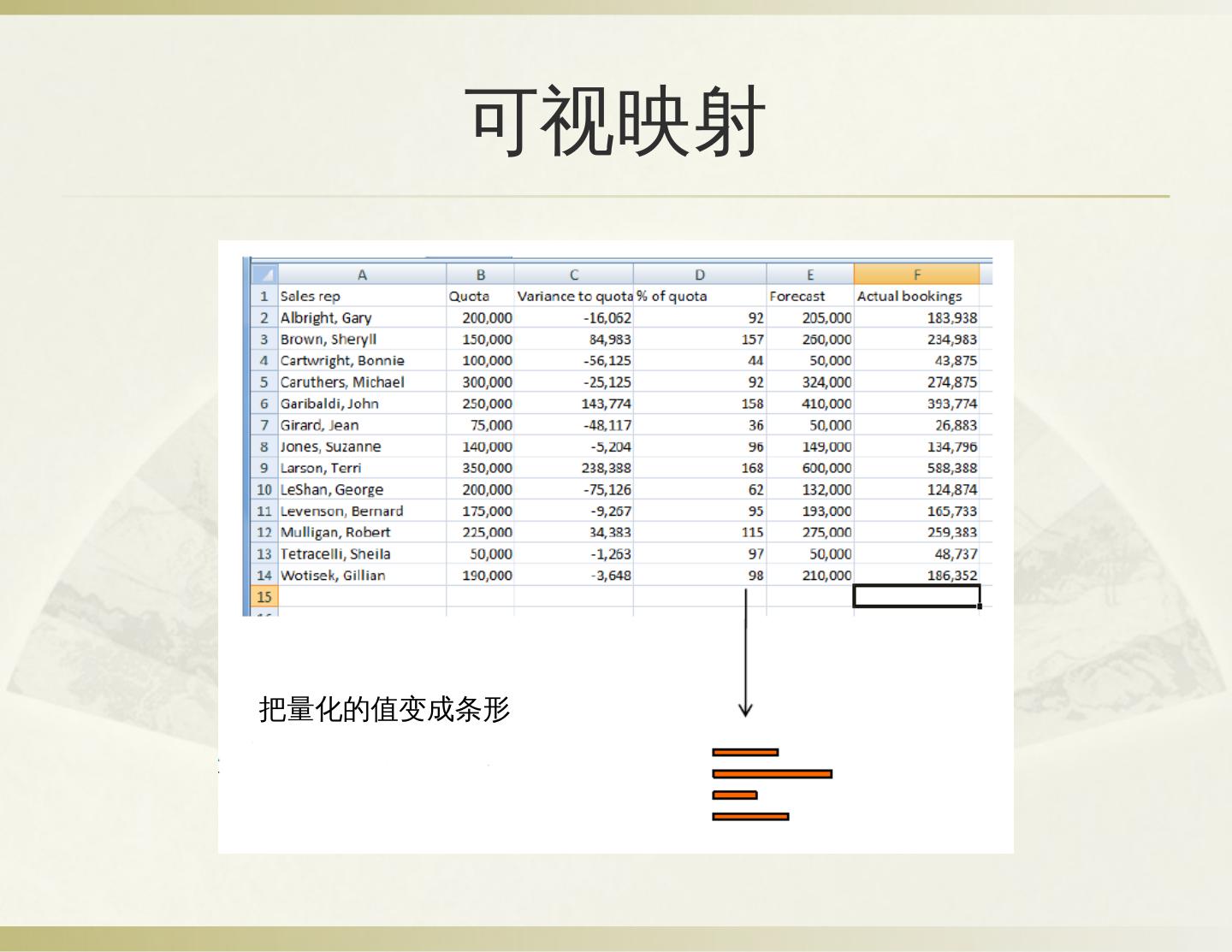Click the active empty cell F15
This screenshot has width=1232, height=952.
point(916,597)
